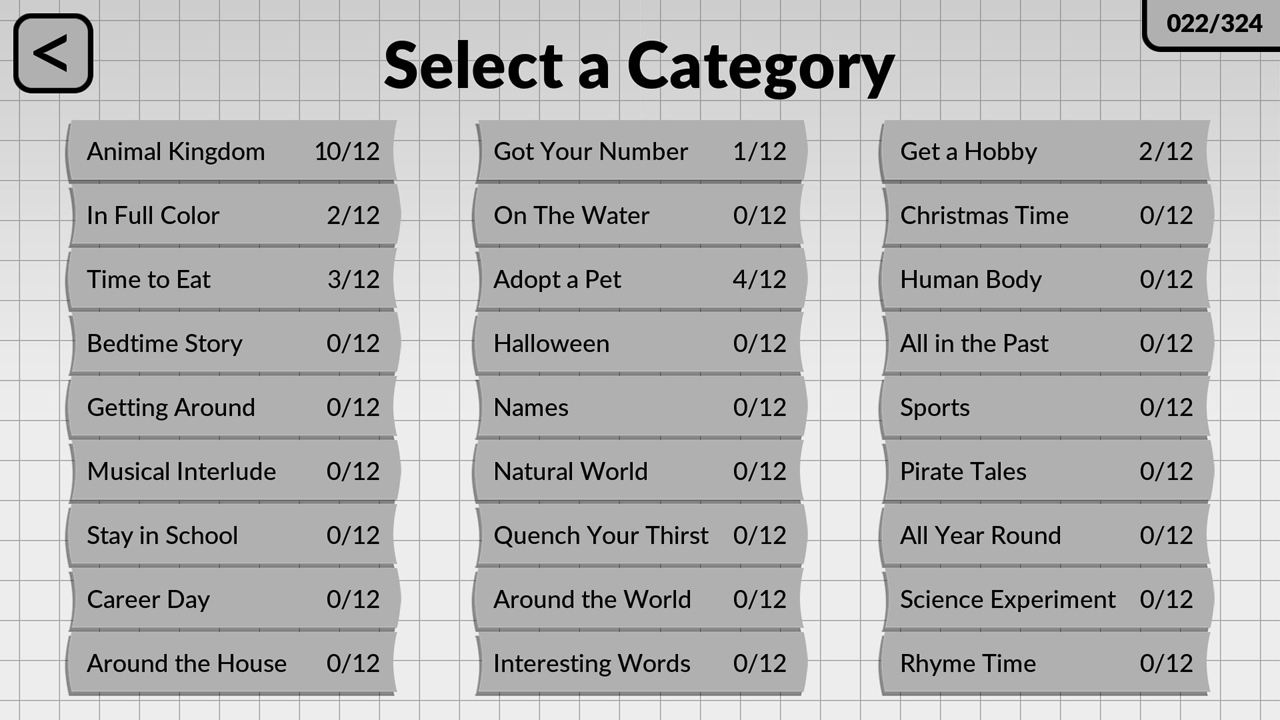Choose the Natural World category

[x=639, y=472]
